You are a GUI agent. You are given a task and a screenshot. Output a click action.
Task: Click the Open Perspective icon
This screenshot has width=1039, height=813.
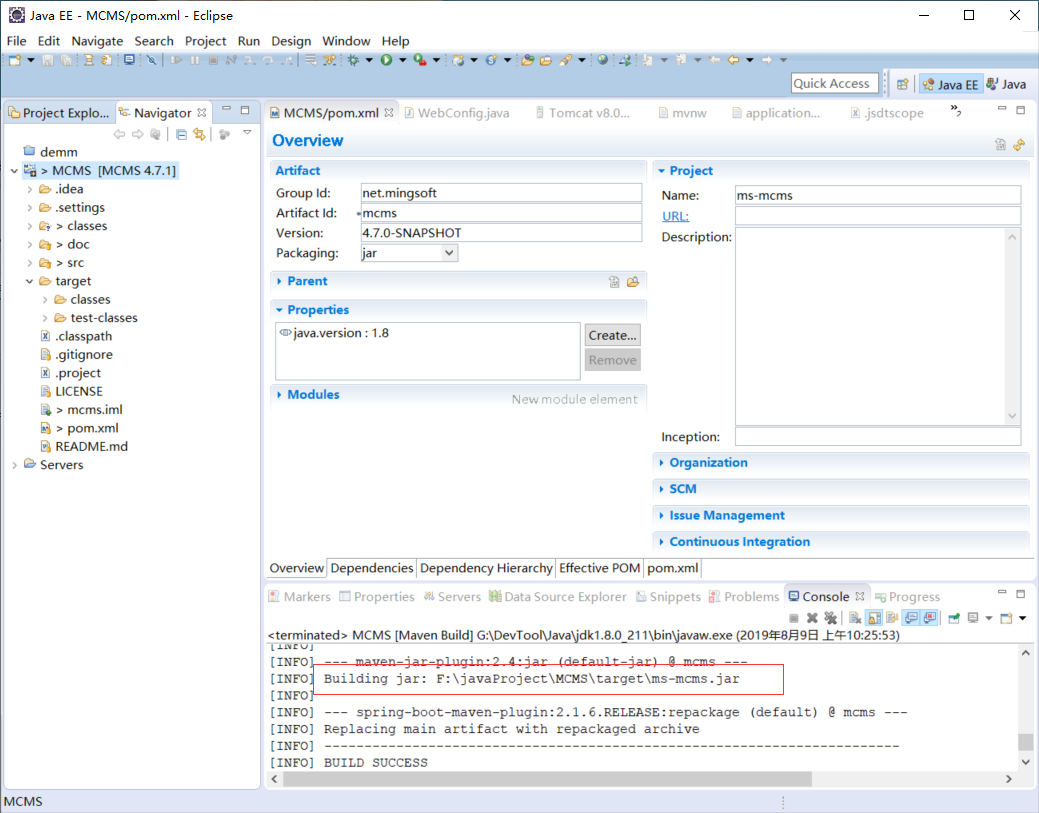tap(902, 84)
